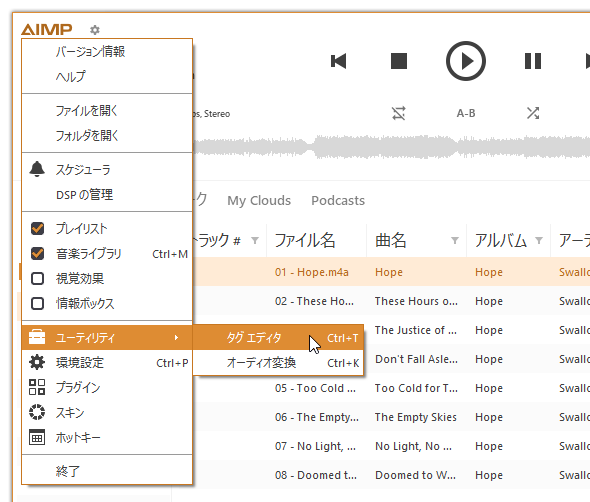590x502 pixels.
Task: Open the 曲名 column filter
Action: pyautogui.click(x=455, y=240)
